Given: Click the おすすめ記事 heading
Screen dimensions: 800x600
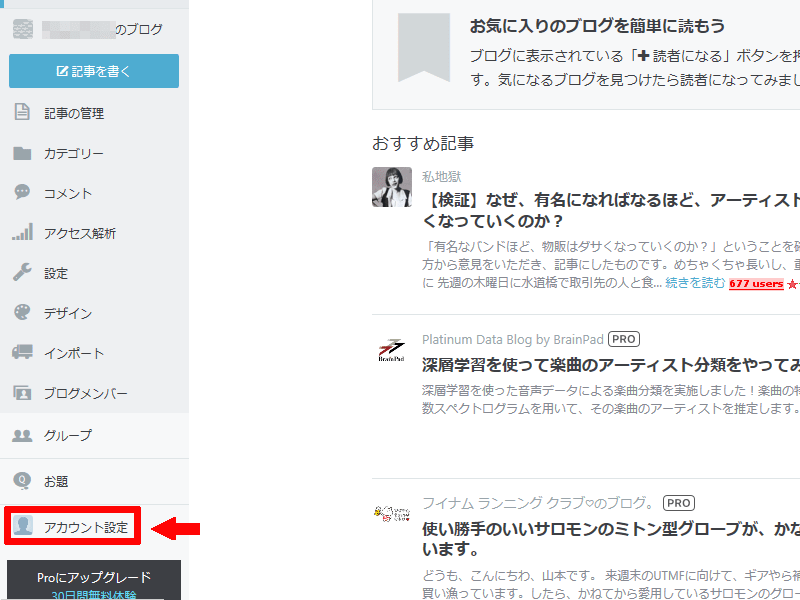Looking at the screenshot, I should [423, 143].
